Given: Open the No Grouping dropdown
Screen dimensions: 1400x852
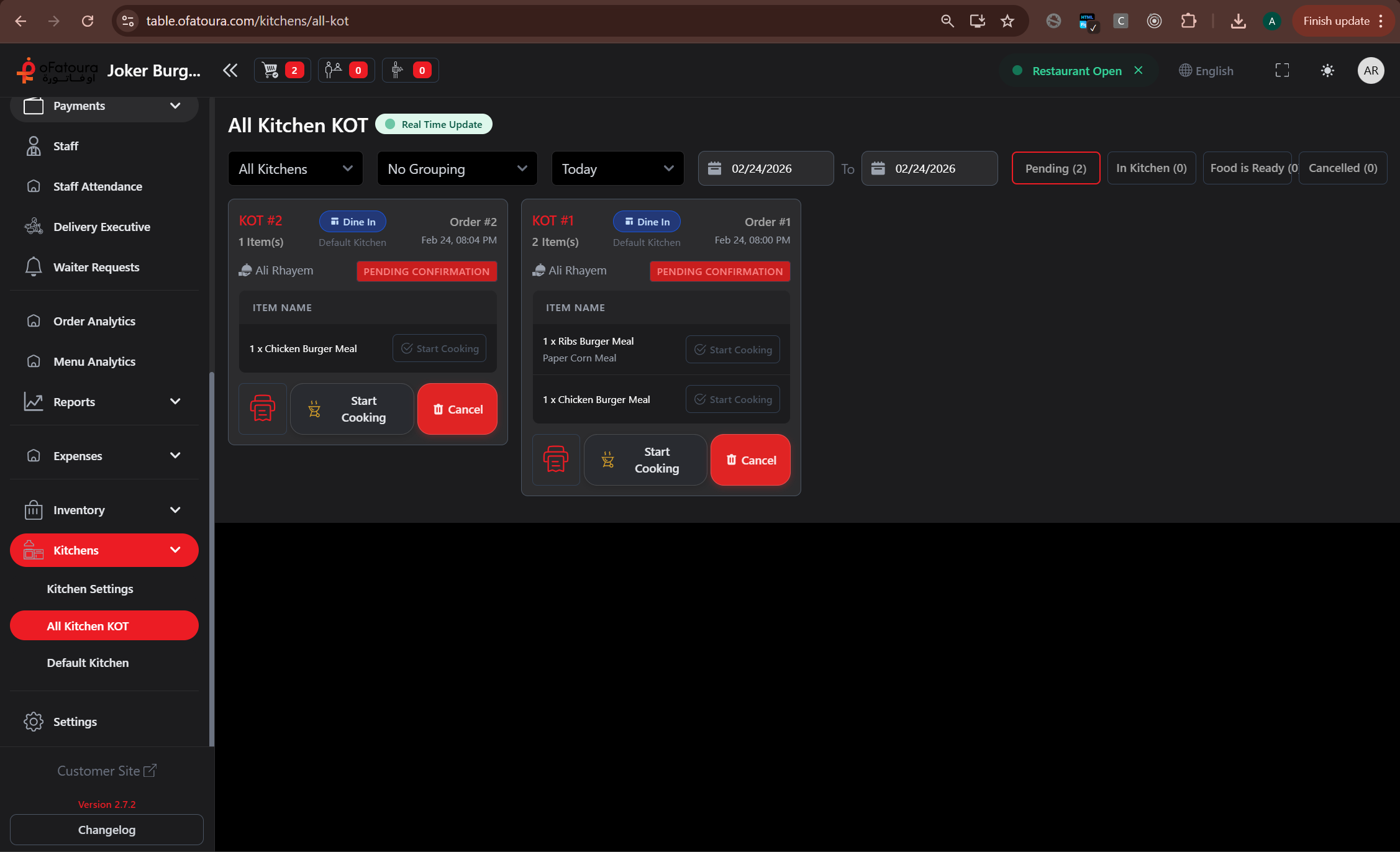Looking at the screenshot, I should click(x=457, y=168).
